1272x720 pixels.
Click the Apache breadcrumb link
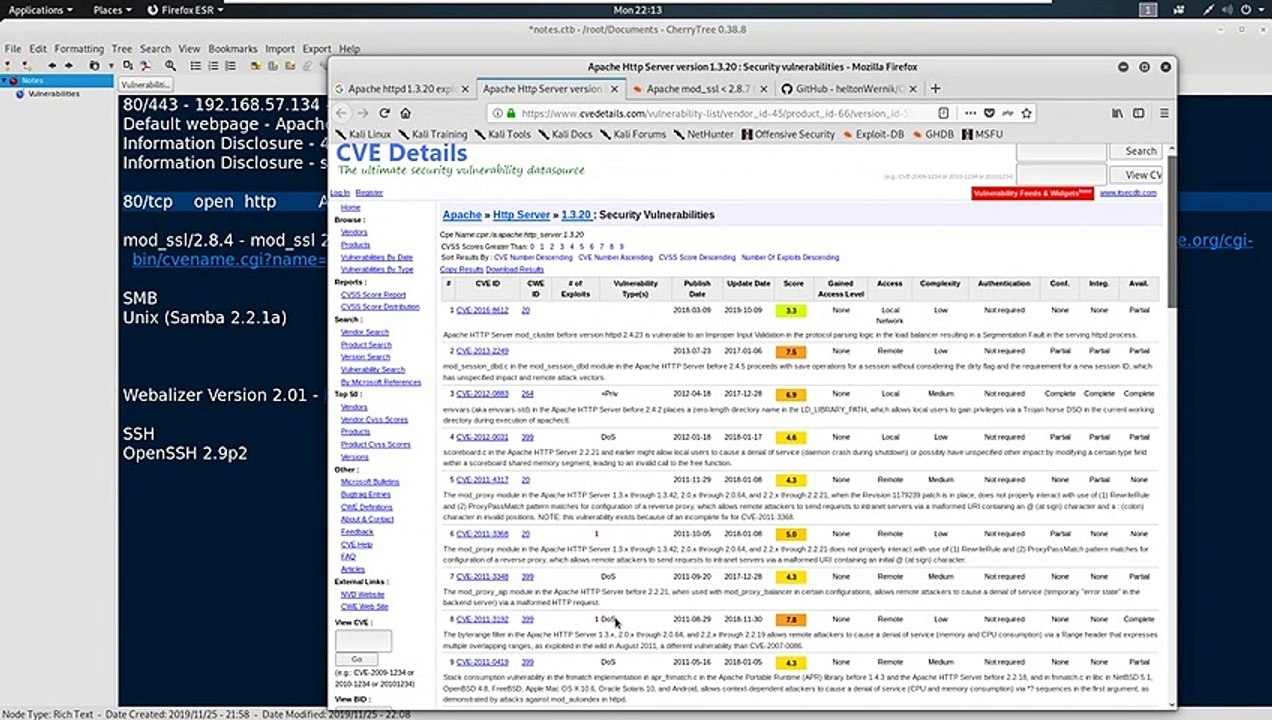click(462, 215)
